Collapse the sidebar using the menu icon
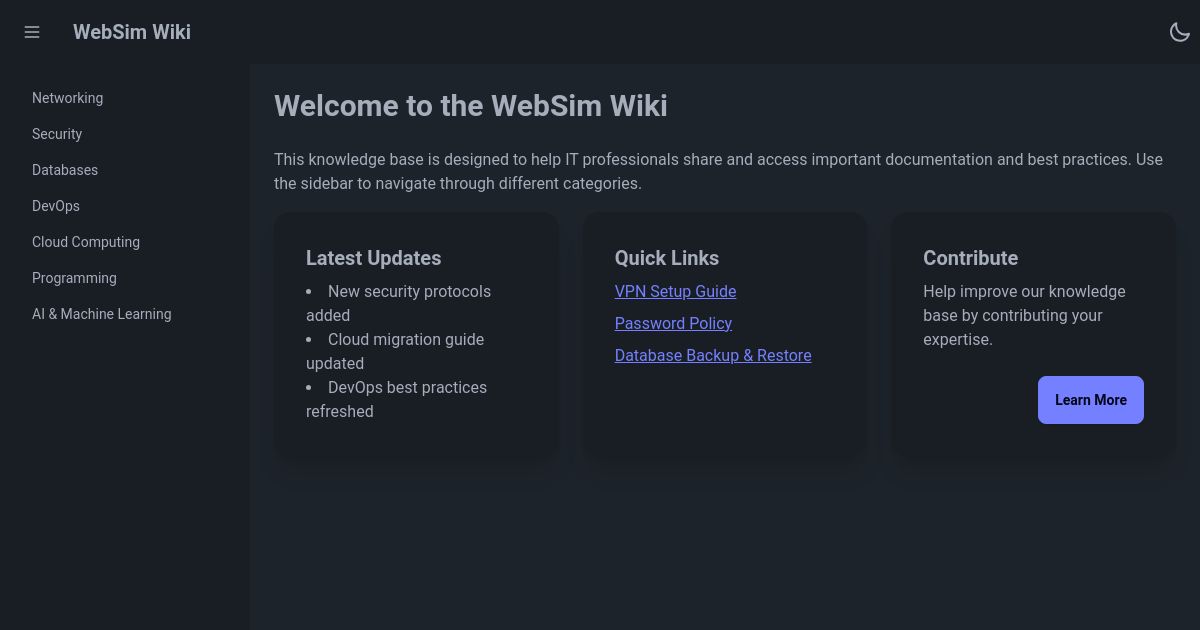This screenshot has height=630, width=1200. point(32,32)
